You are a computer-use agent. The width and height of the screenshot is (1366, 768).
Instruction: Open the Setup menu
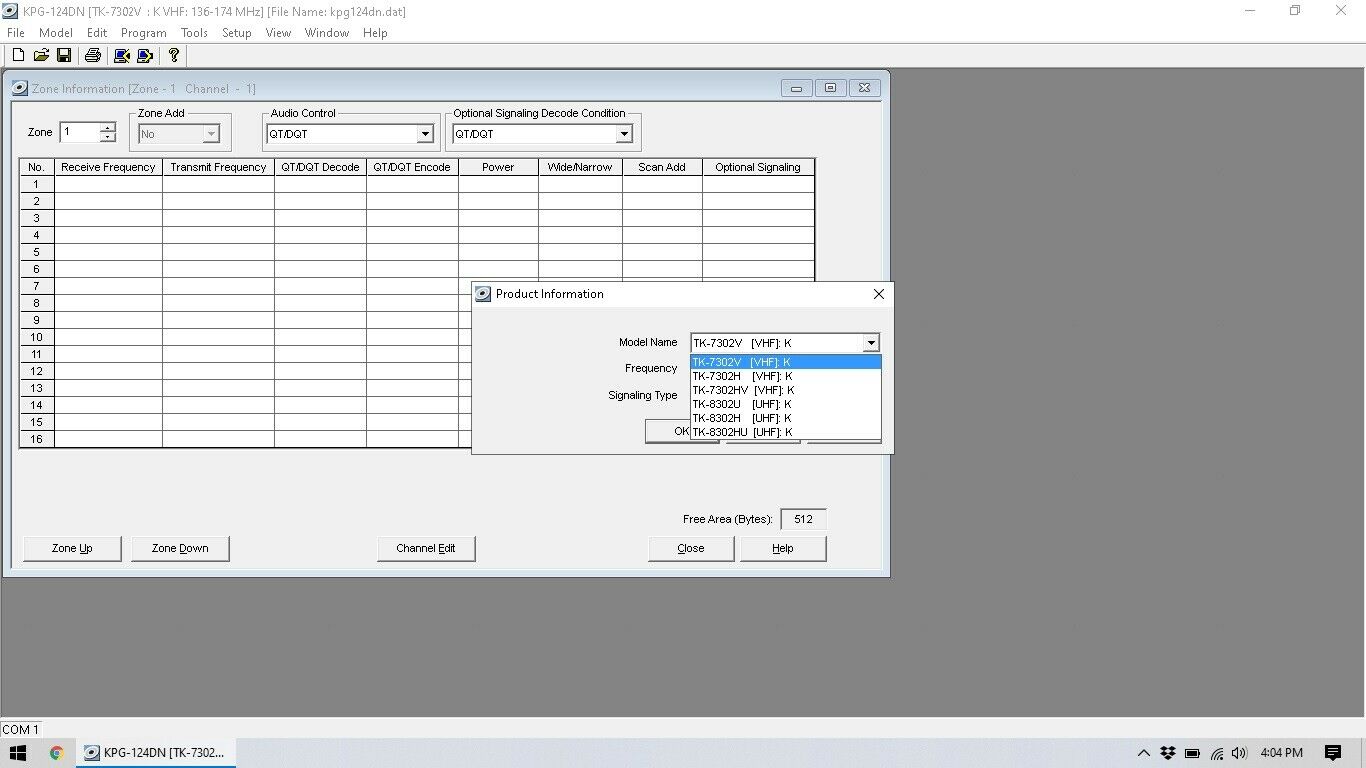click(x=237, y=33)
